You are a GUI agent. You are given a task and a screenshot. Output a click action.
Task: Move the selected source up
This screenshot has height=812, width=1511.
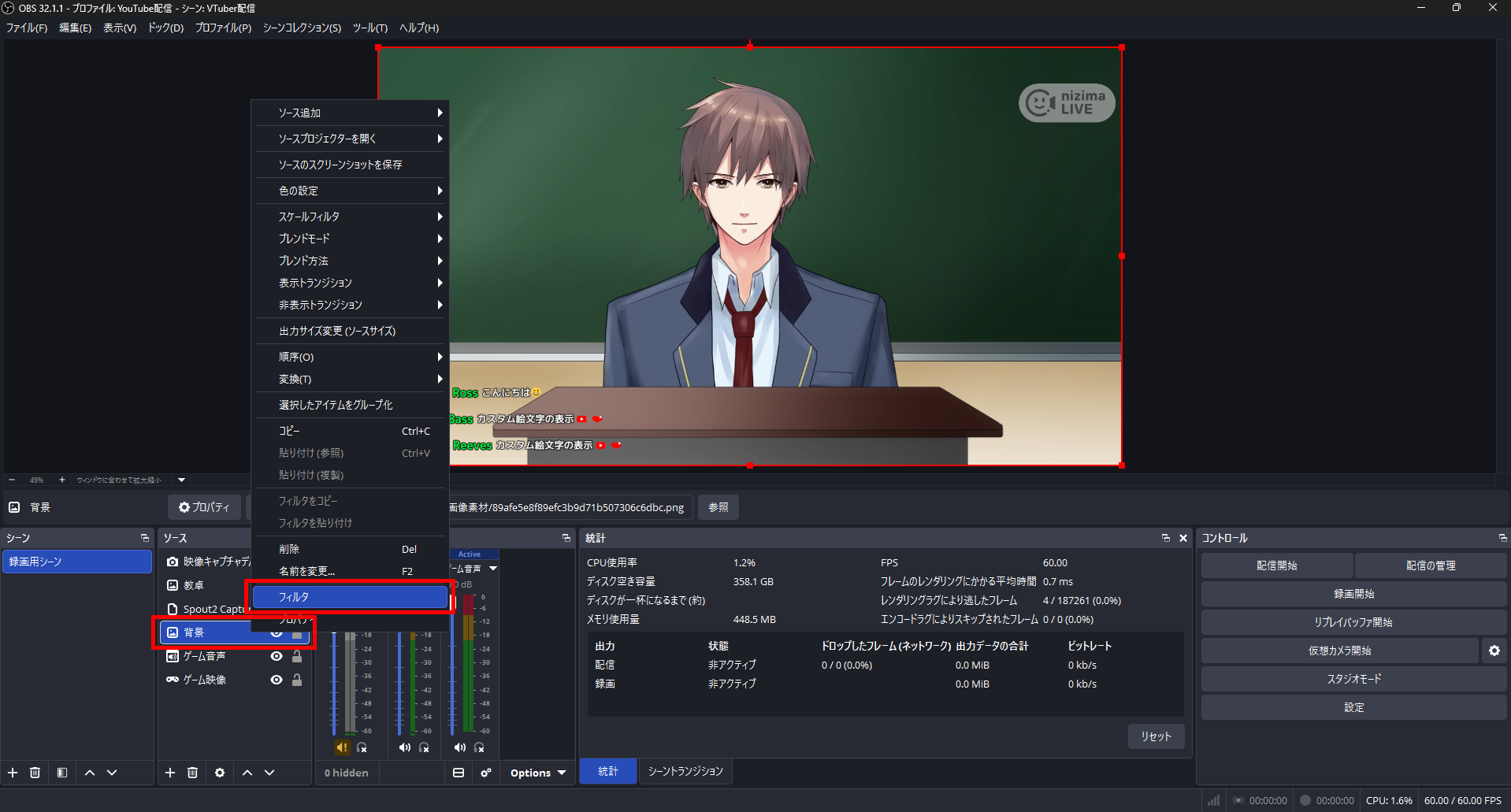click(247, 773)
